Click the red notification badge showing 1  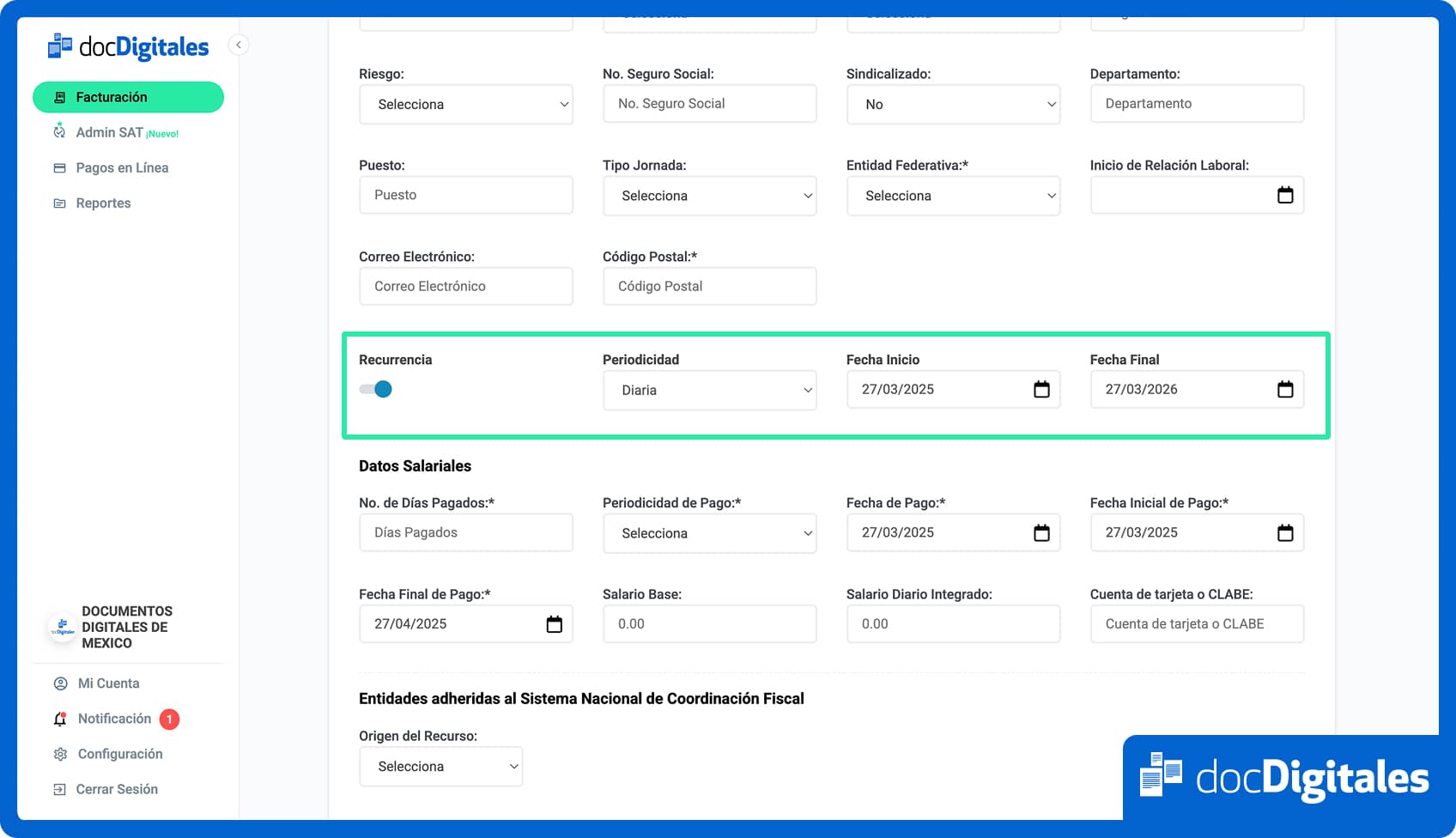[x=169, y=719]
